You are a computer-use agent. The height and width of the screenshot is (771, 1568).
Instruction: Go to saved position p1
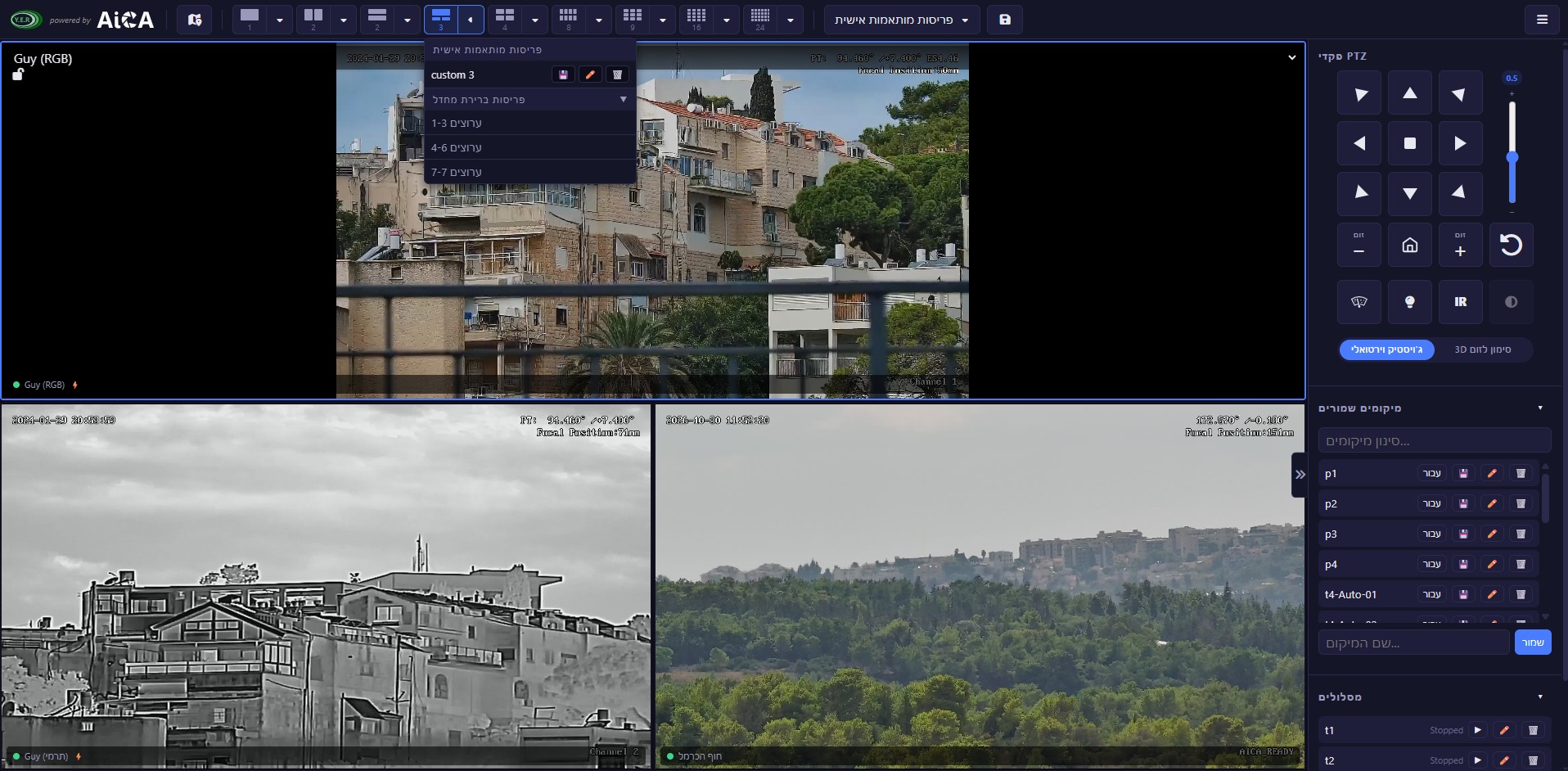(1431, 473)
